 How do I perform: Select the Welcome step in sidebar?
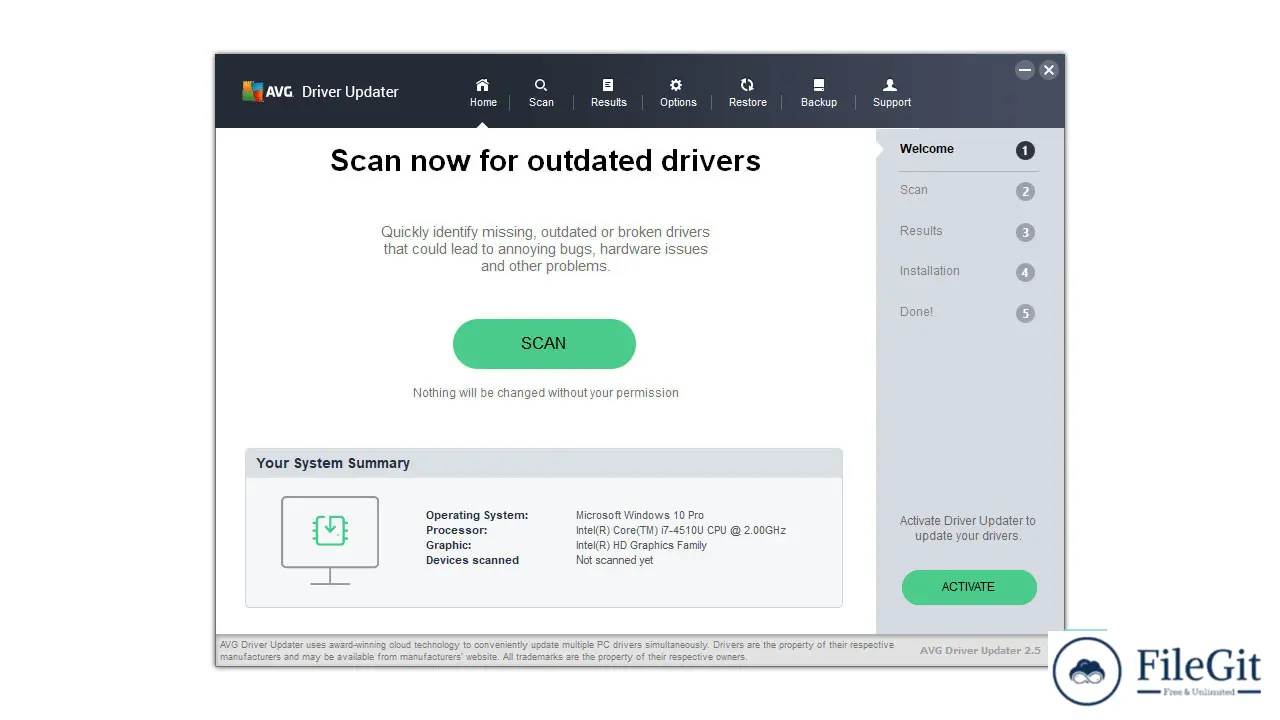point(927,149)
